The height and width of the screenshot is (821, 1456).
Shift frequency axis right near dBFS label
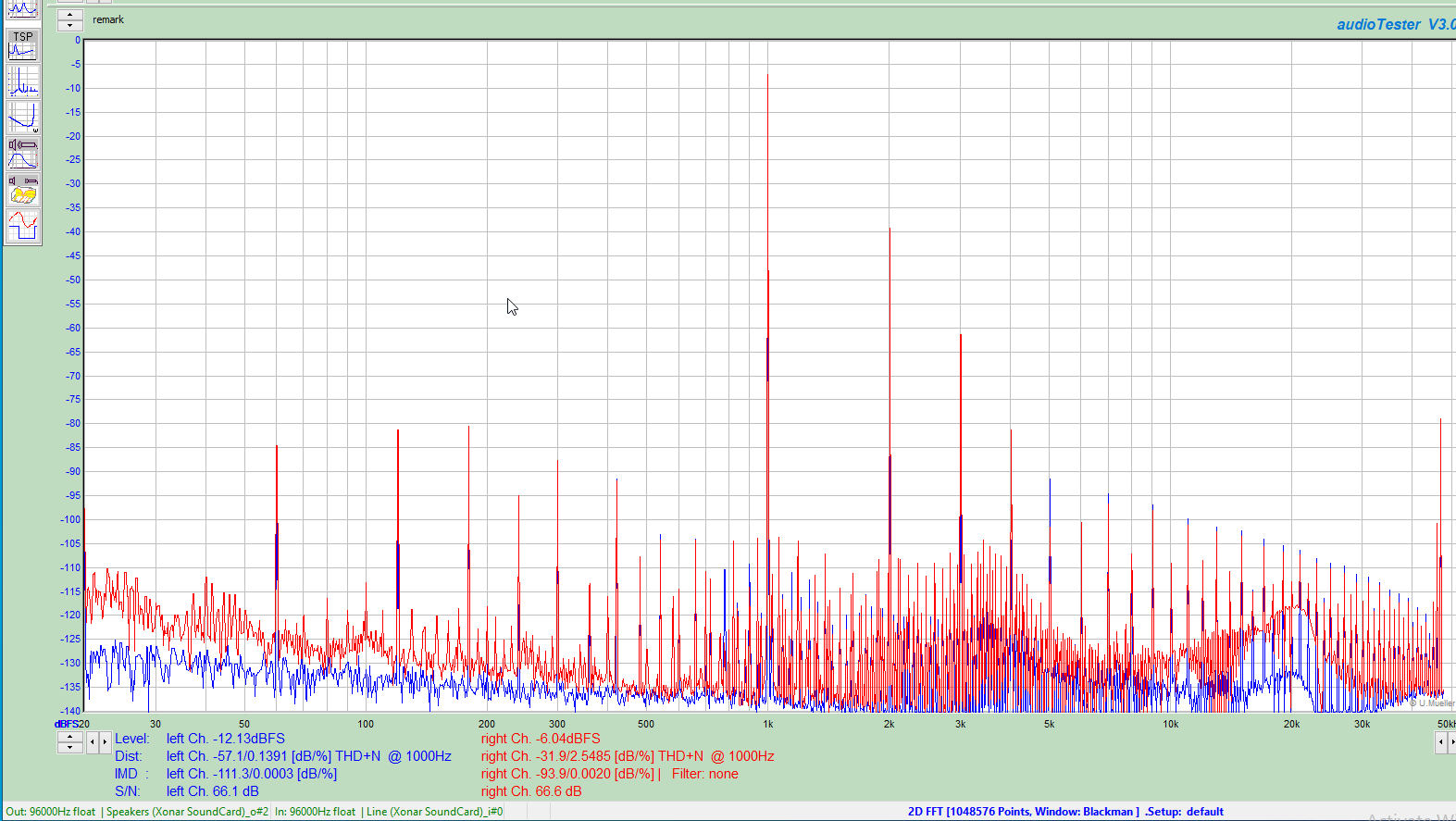[x=105, y=742]
